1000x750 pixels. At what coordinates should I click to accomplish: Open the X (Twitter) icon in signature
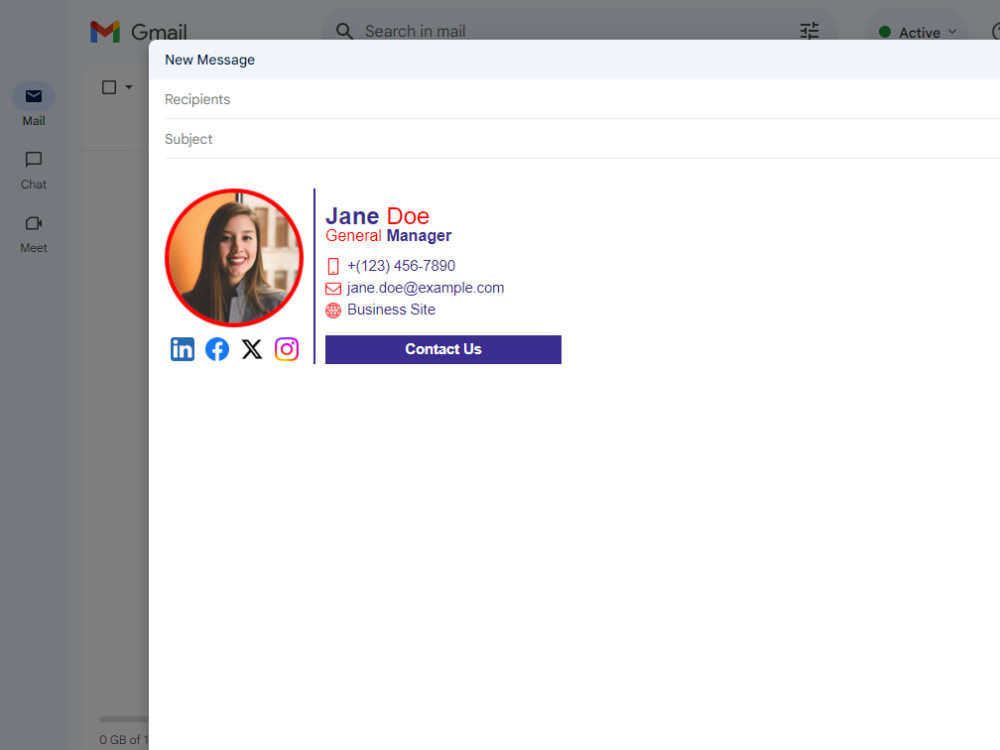(252, 349)
